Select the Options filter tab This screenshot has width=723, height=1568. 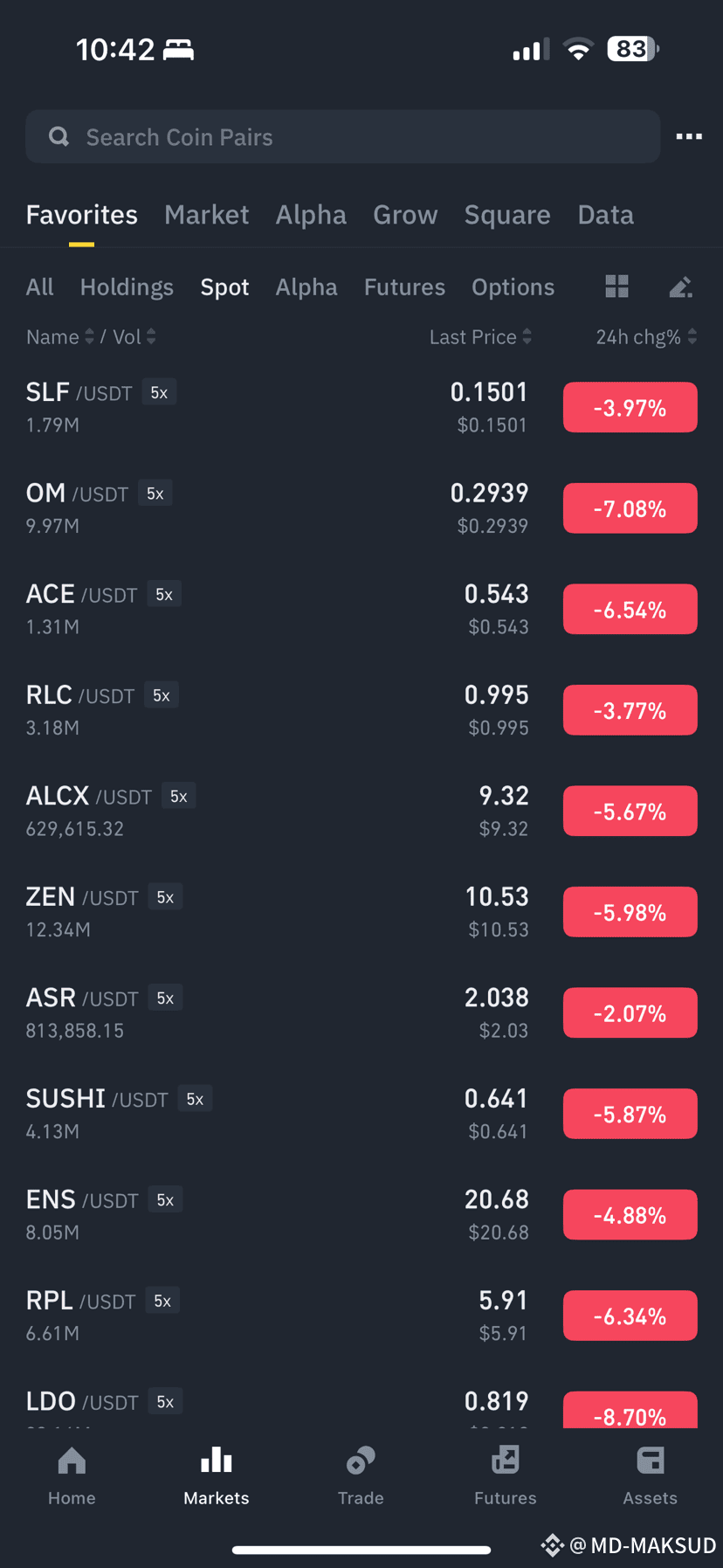[513, 287]
